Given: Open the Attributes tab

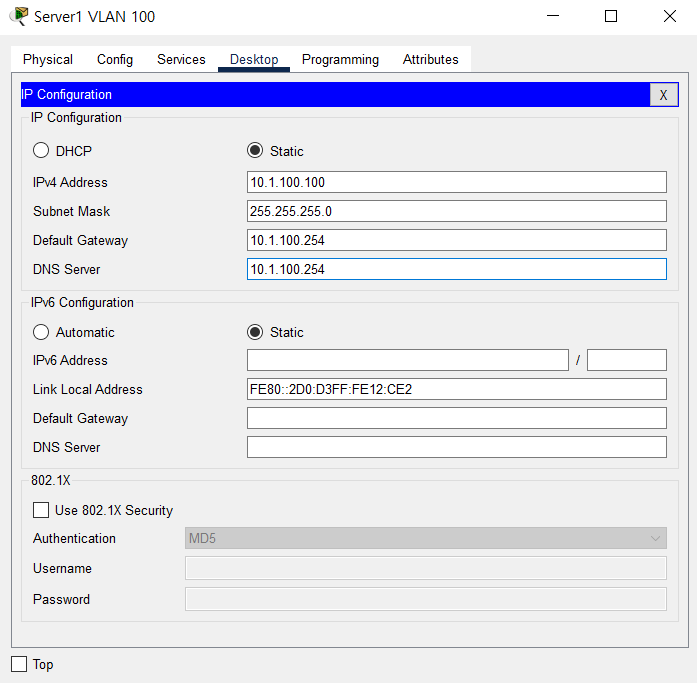Looking at the screenshot, I should tap(430, 59).
